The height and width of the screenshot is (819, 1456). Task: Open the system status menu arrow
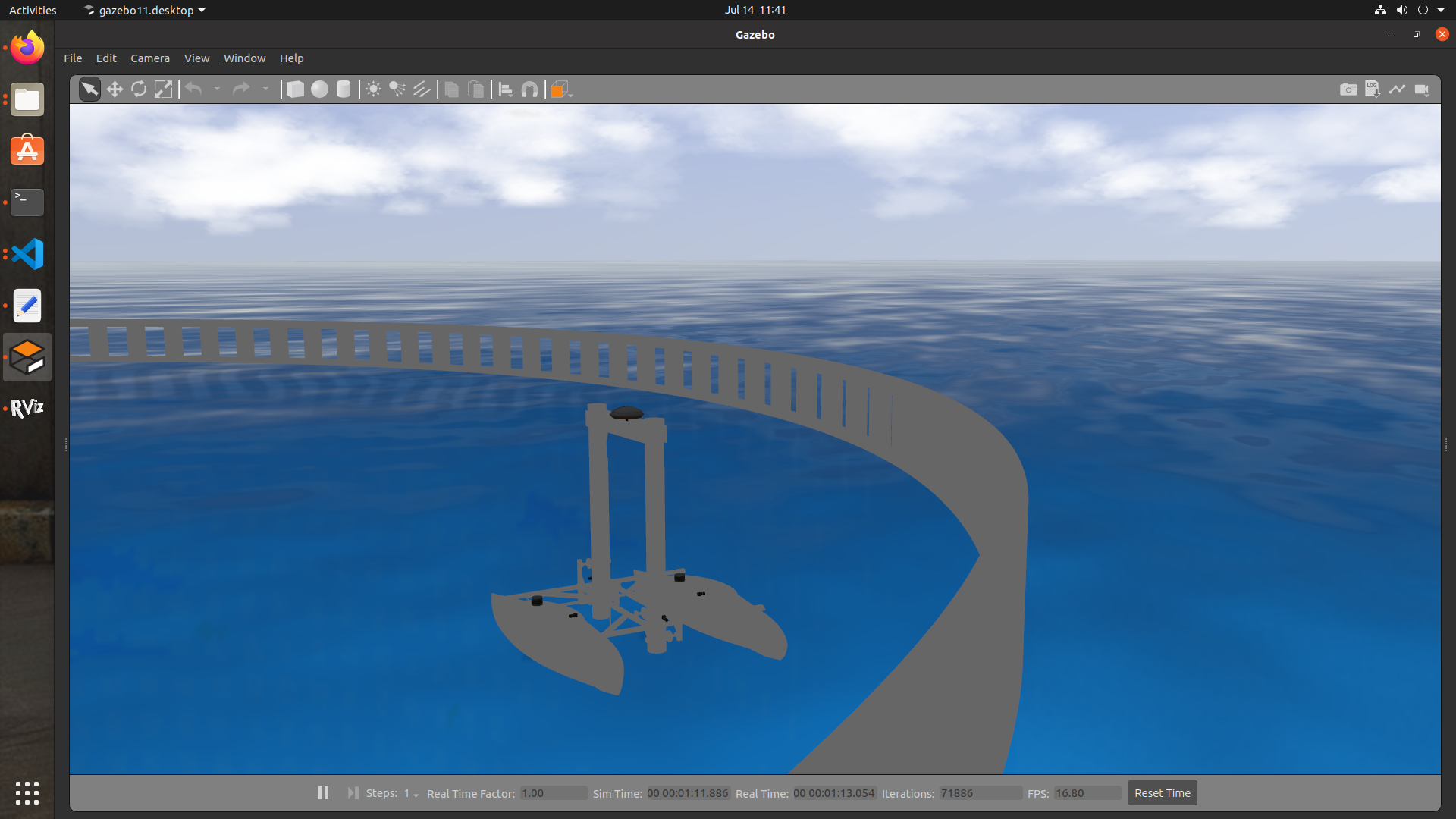pyautogui.click(x=1441, y=10)
